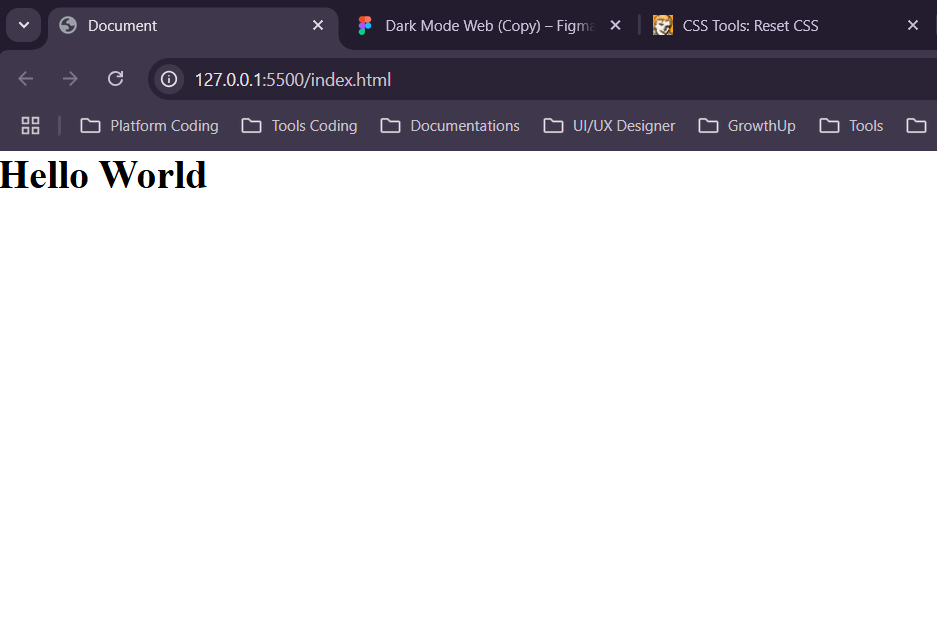This screenshot has height=631, width=937.
Task: Close the Document tab
Action: tap(318, 26)
